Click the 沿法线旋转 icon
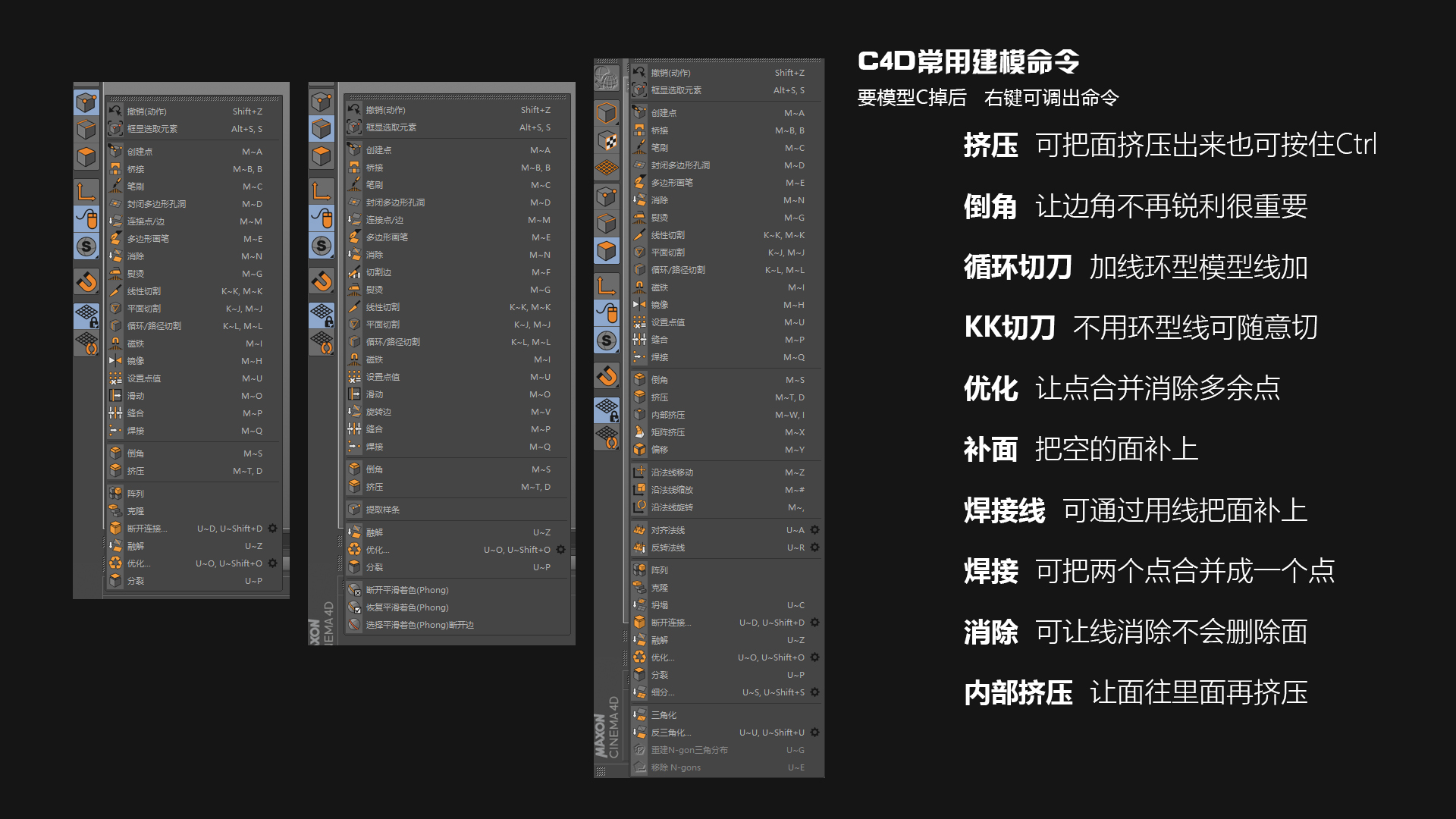This screenshot has height=819, width=1456. click(640, 507)
